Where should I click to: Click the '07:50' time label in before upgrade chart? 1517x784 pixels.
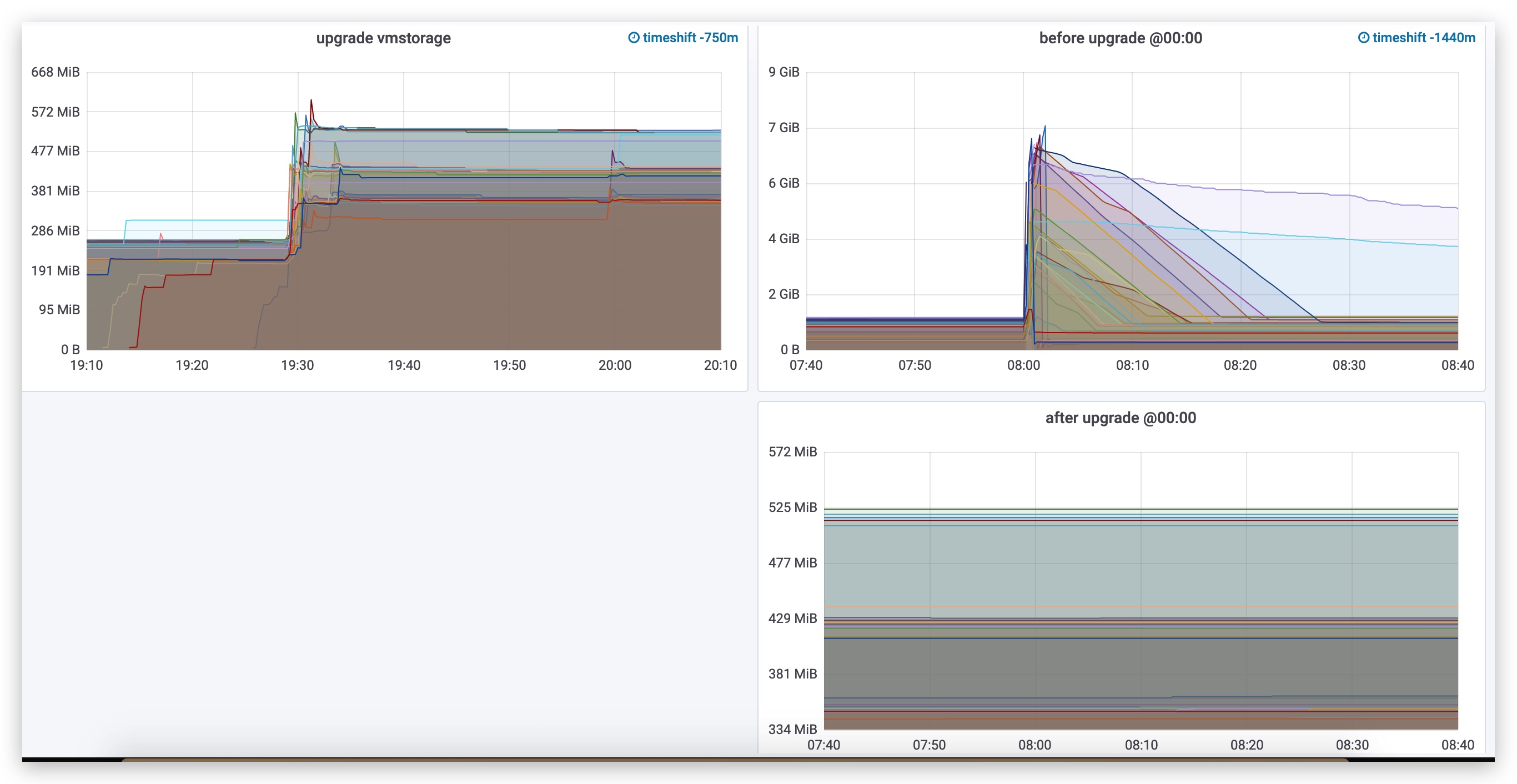tap(915, 365)
